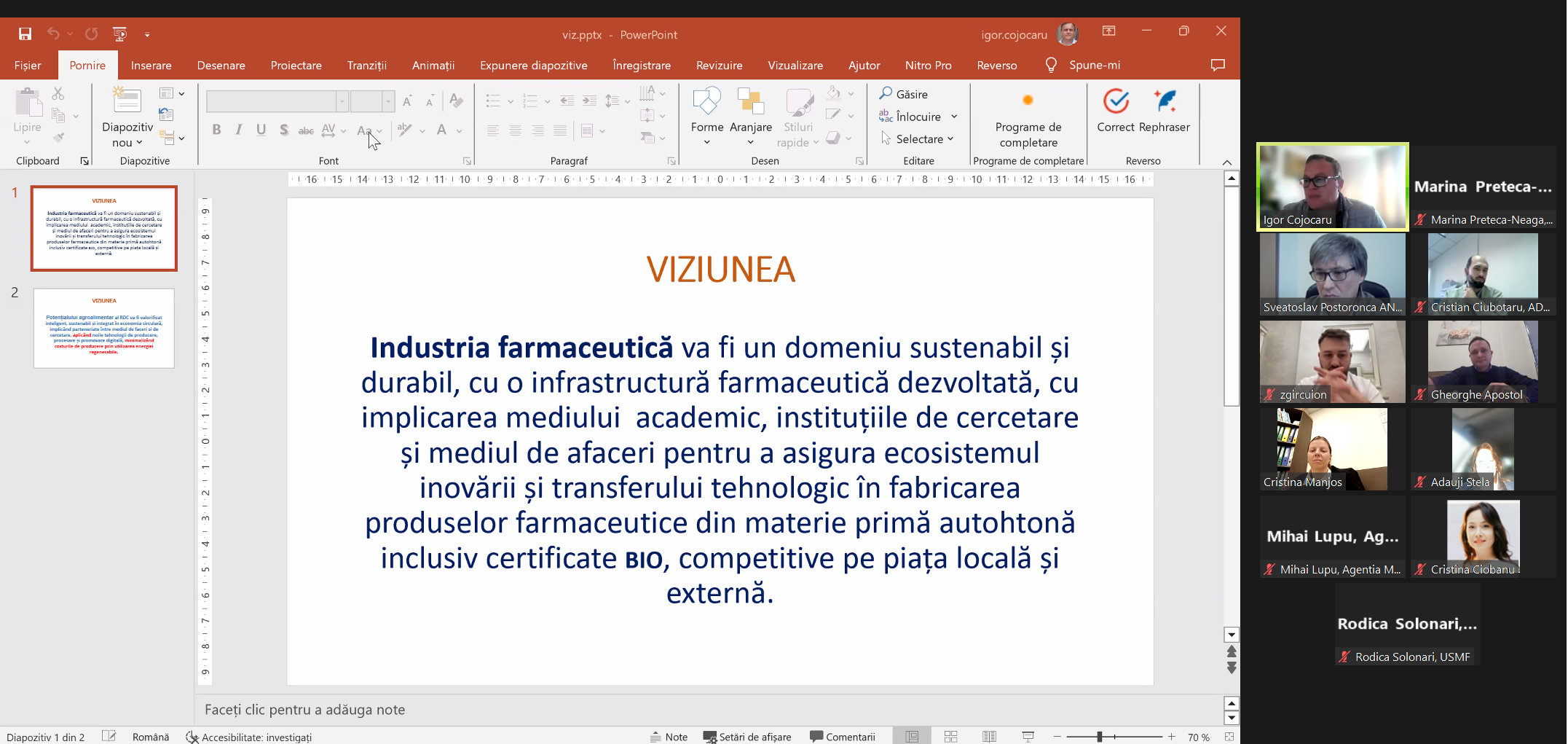Click the Aranjare arrange icon
1568x744 pixels.
click(x=750, y=103)
